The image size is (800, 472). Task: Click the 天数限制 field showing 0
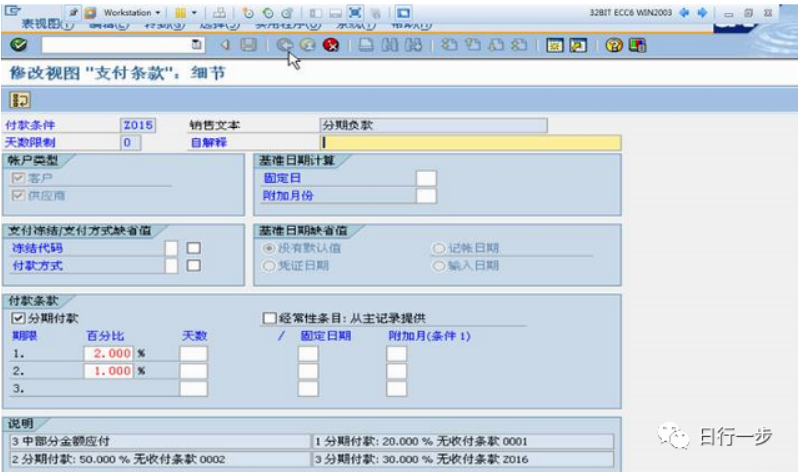[x=131, y=143]
